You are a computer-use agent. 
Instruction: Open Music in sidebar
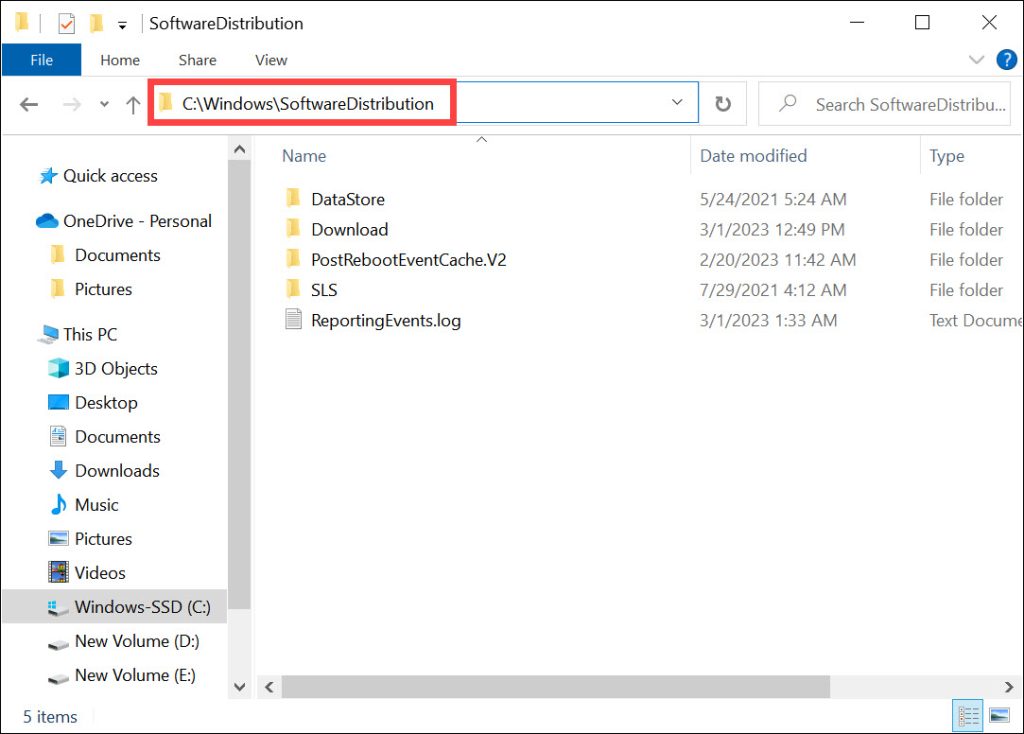97,505
